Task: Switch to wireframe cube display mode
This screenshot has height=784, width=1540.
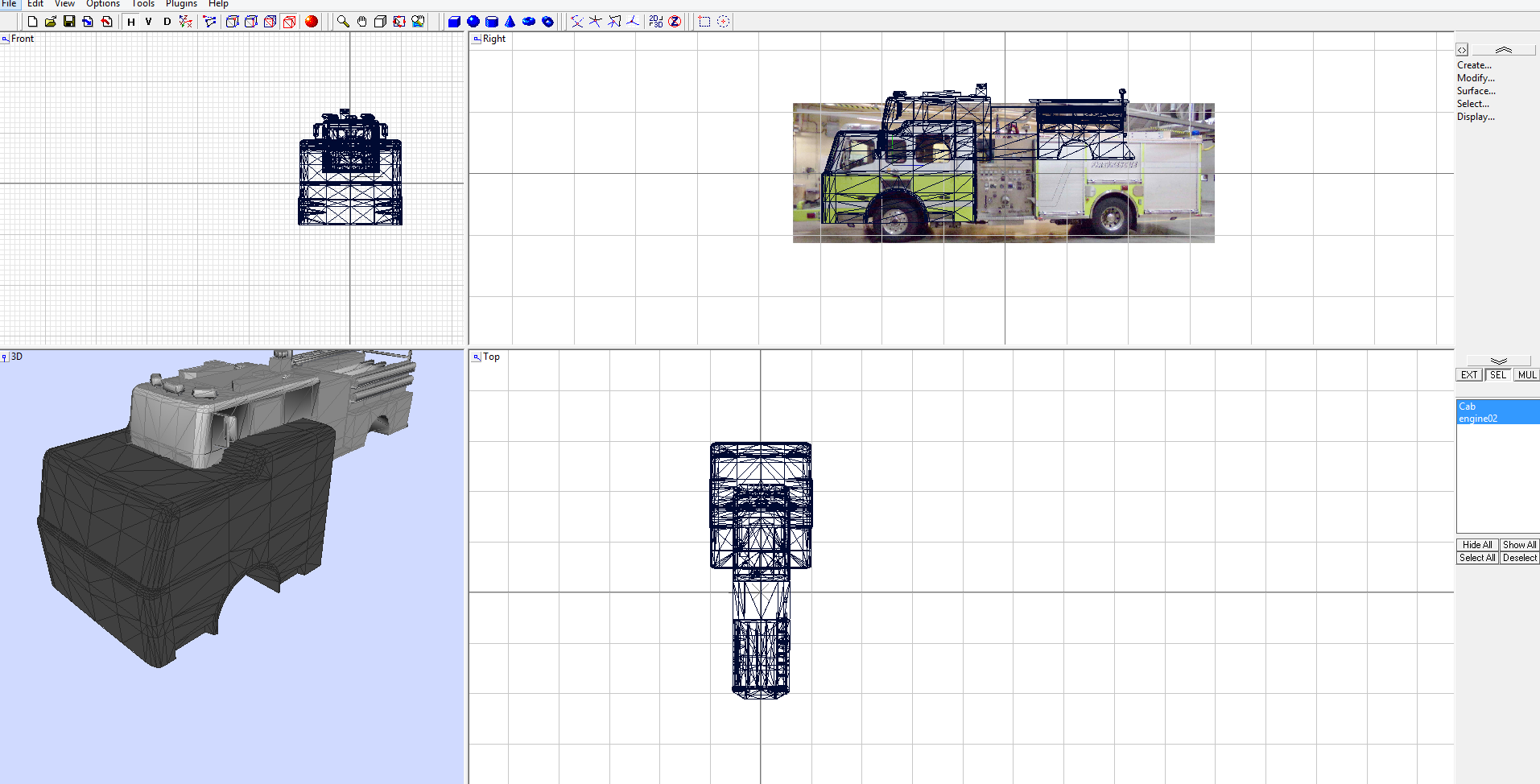Action: [x=288, y=22]
